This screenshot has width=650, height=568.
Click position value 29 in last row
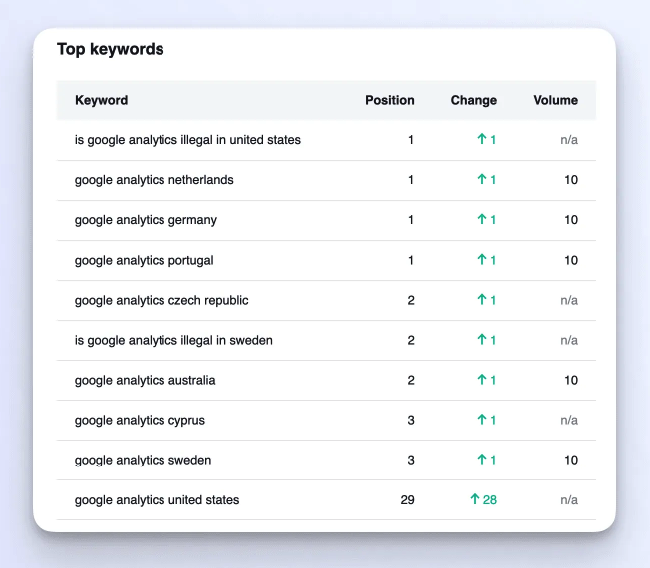point(407,500)
